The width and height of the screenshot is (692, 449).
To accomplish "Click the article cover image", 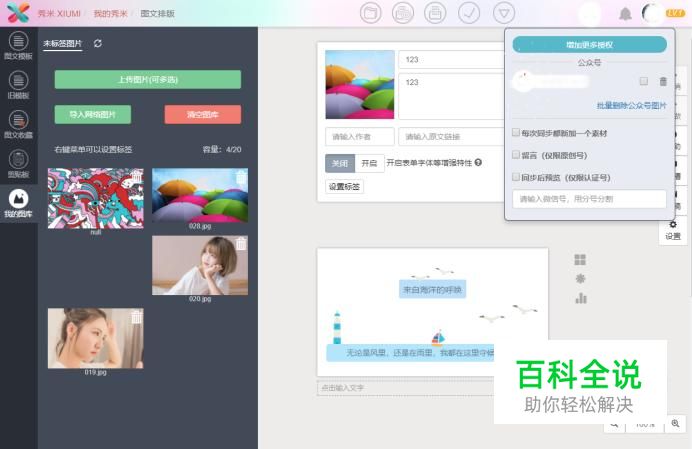I will pyautogui.click(x=360, y=84).
